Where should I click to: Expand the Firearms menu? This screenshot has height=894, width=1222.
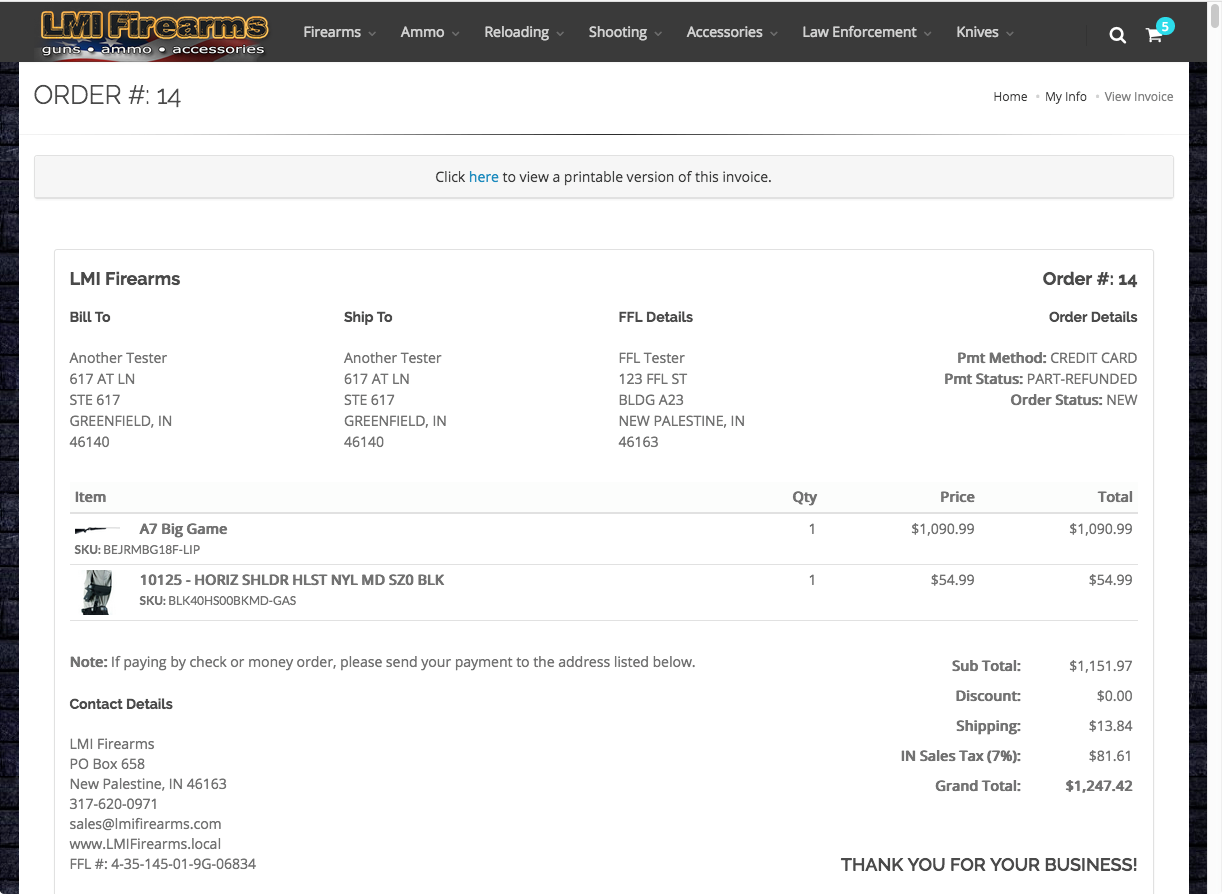339,32
